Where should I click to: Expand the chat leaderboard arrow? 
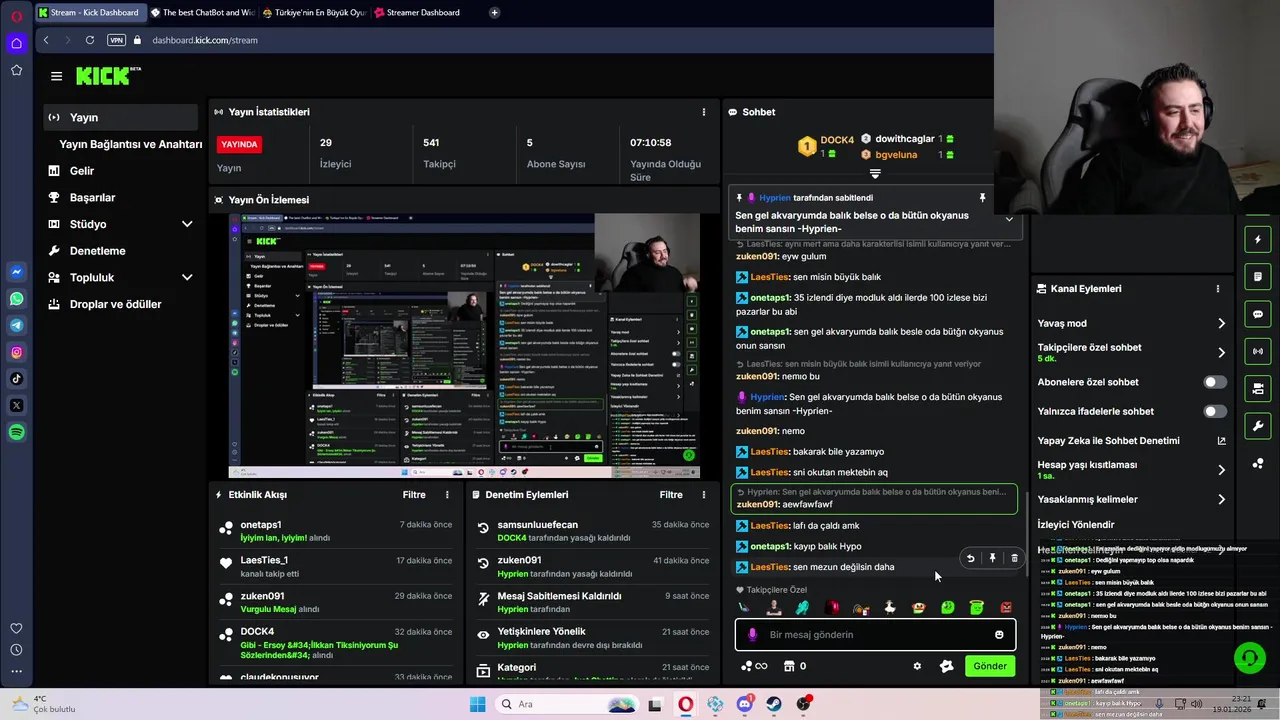pos(875,174)
